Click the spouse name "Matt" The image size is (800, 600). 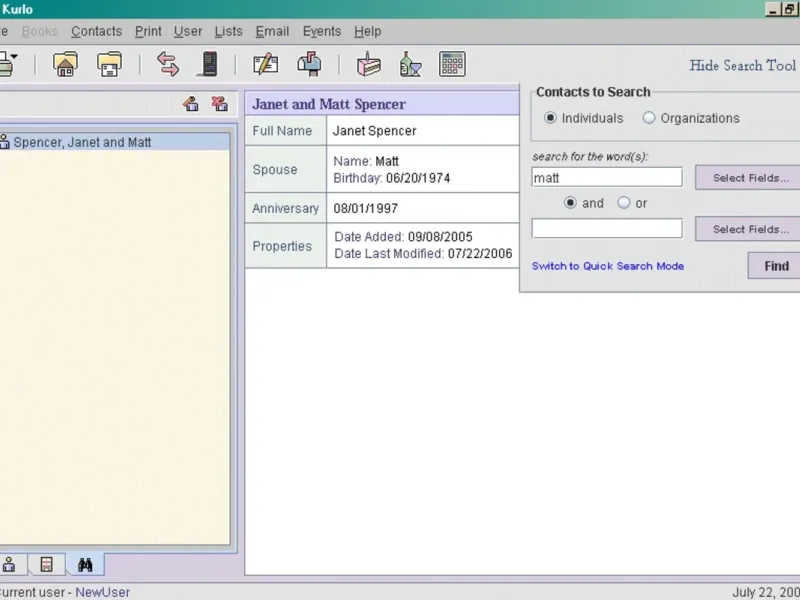[x=387, y=161]
